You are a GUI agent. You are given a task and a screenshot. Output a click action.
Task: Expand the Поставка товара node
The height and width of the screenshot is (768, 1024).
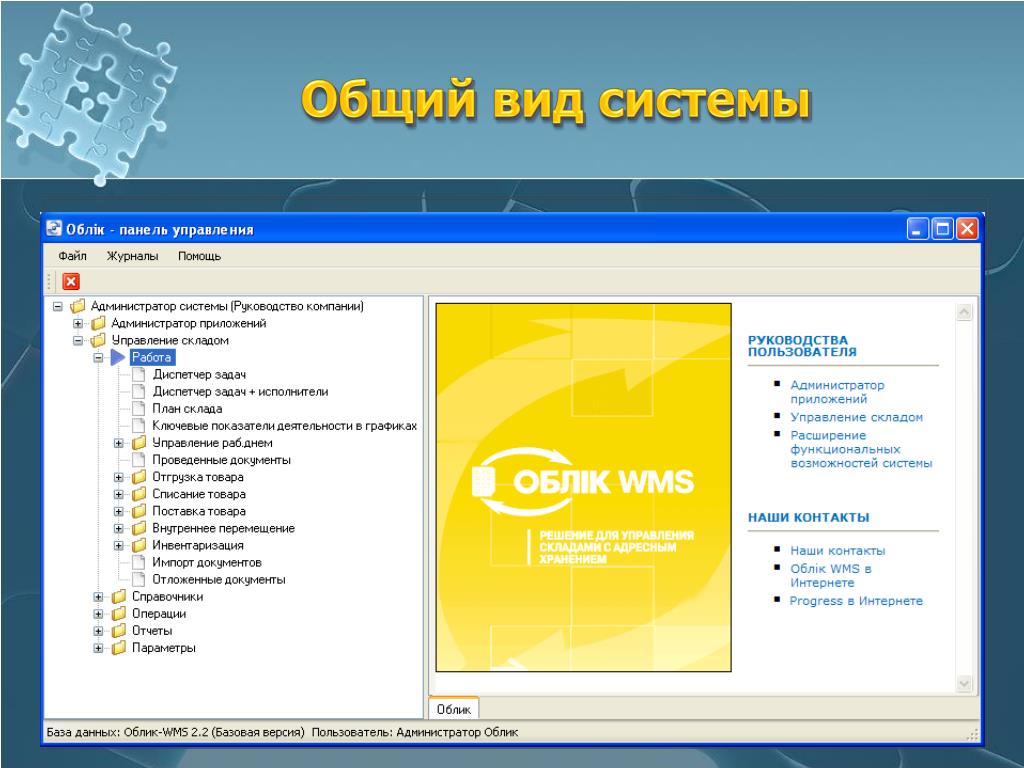(x=118, y=511)
